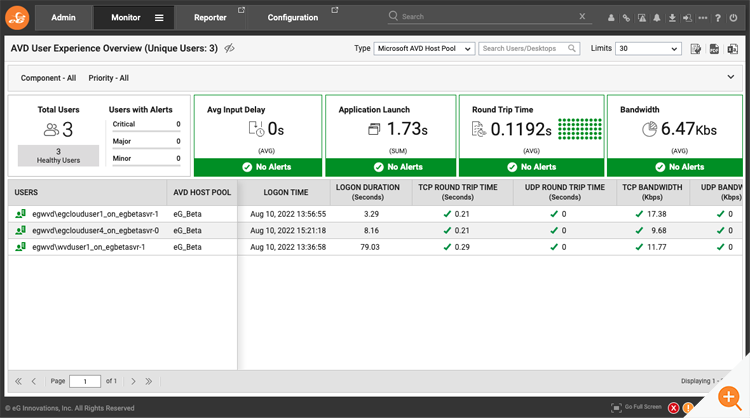The height and width of the screenshot is (418, 750).
Task: Click Component - All filter
Action: [x=48, y=78]
